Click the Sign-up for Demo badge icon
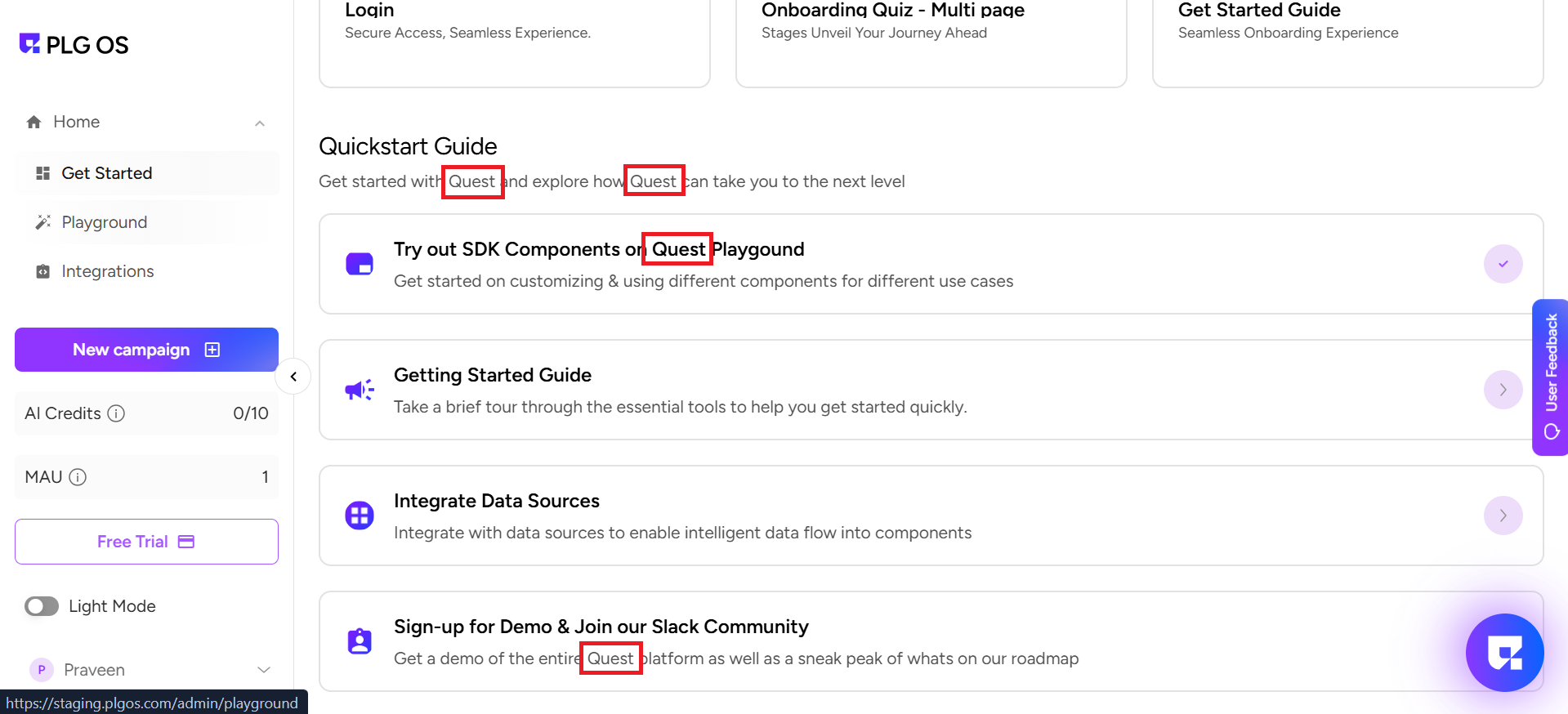This screenshot has height=714, width=1568. pos(360,641)
